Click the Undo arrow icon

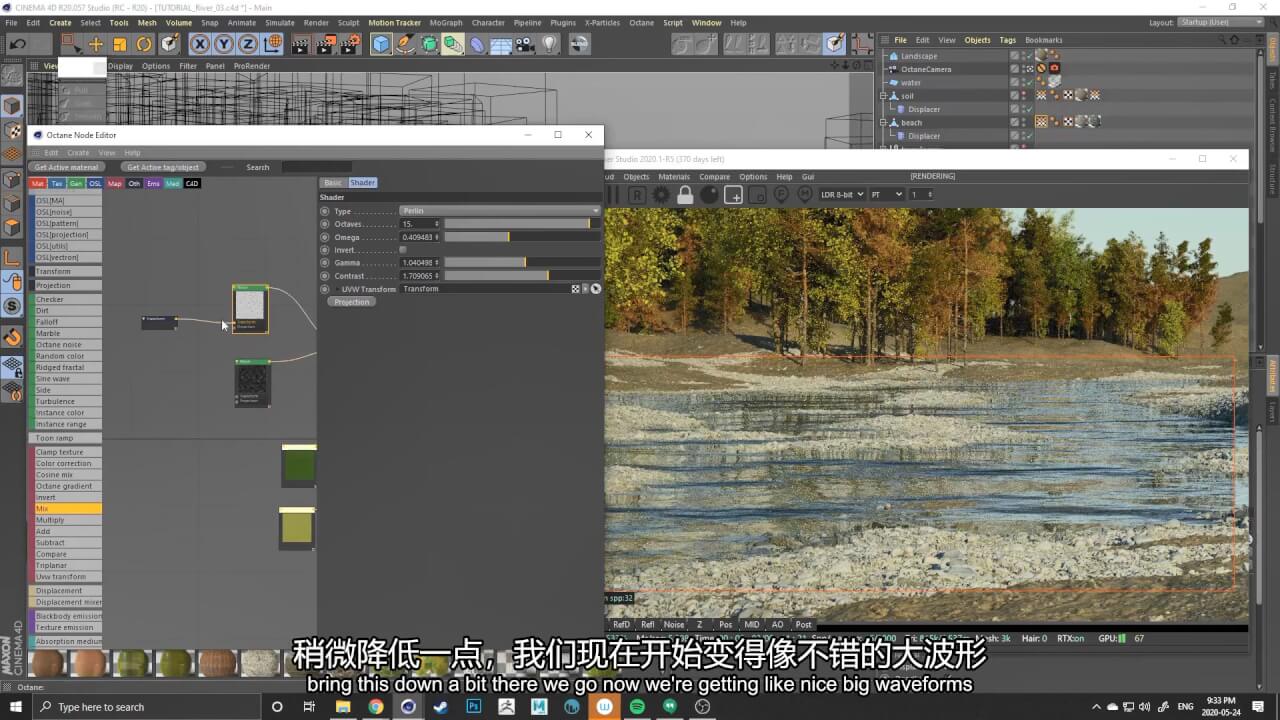[x=17, y=44]
